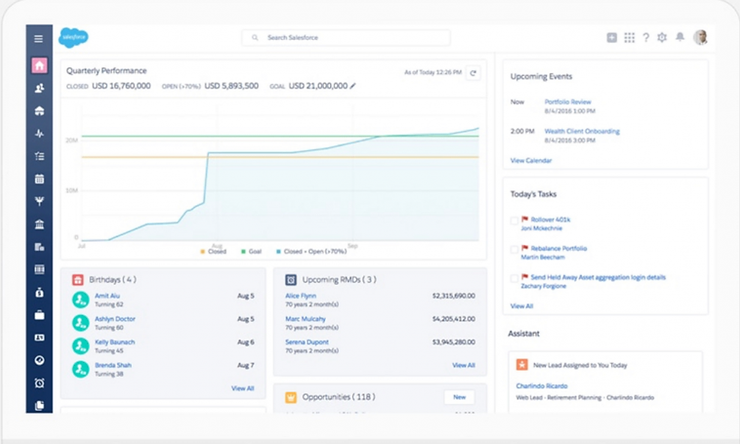Open the money bag icon in sidebar
This screenshot has height=444, width=740.
pos(39,293)
